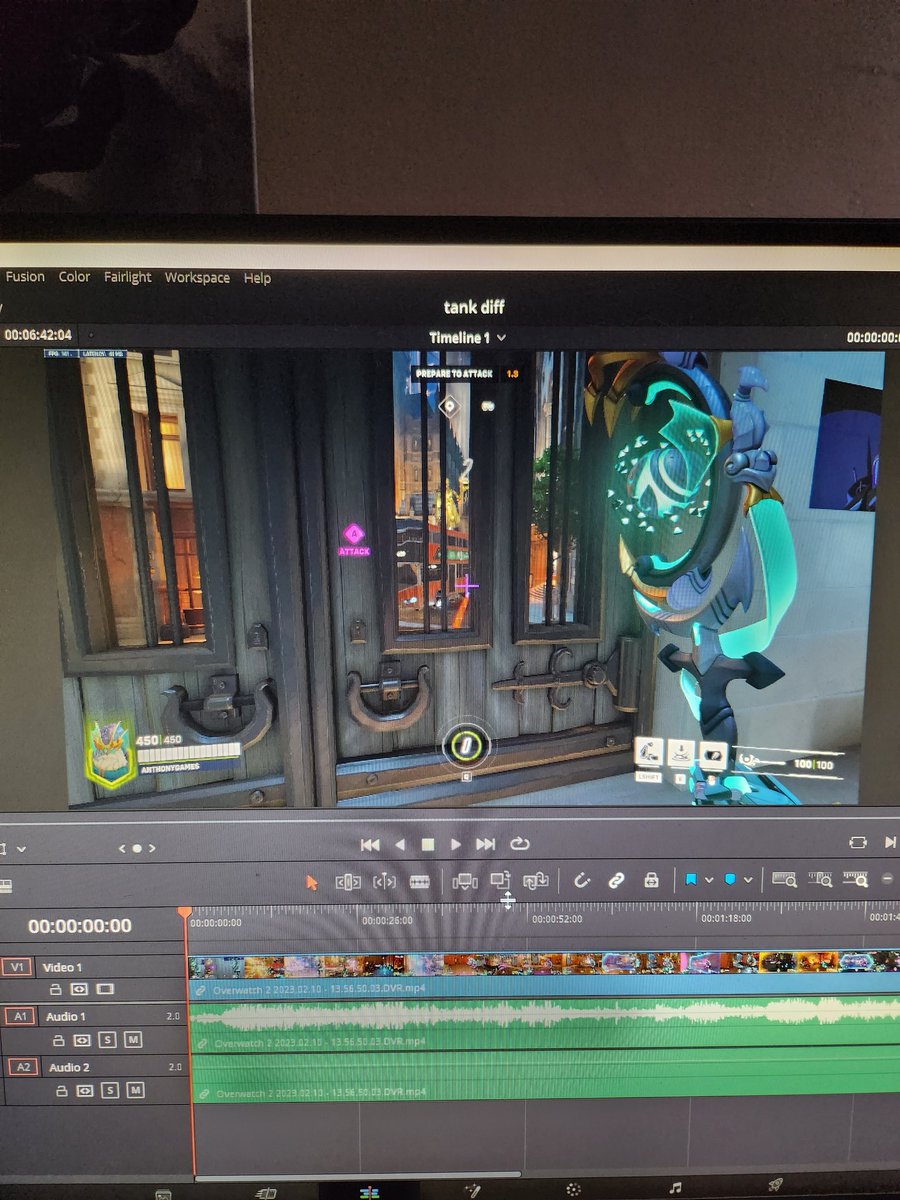Click the Custom Zoom icon
The image size is (900, 1200).
855,880
